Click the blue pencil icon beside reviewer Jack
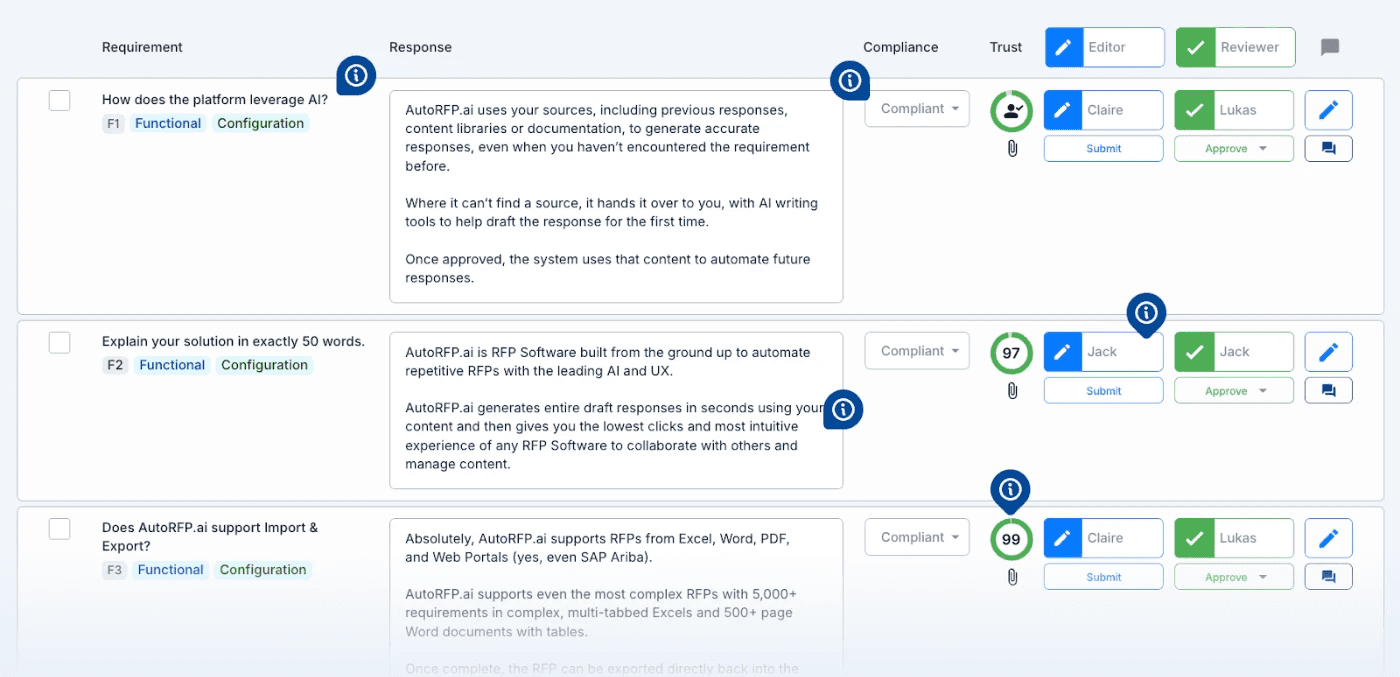Viewport: 1400px width, 677px height. (x=1328, y=351)
